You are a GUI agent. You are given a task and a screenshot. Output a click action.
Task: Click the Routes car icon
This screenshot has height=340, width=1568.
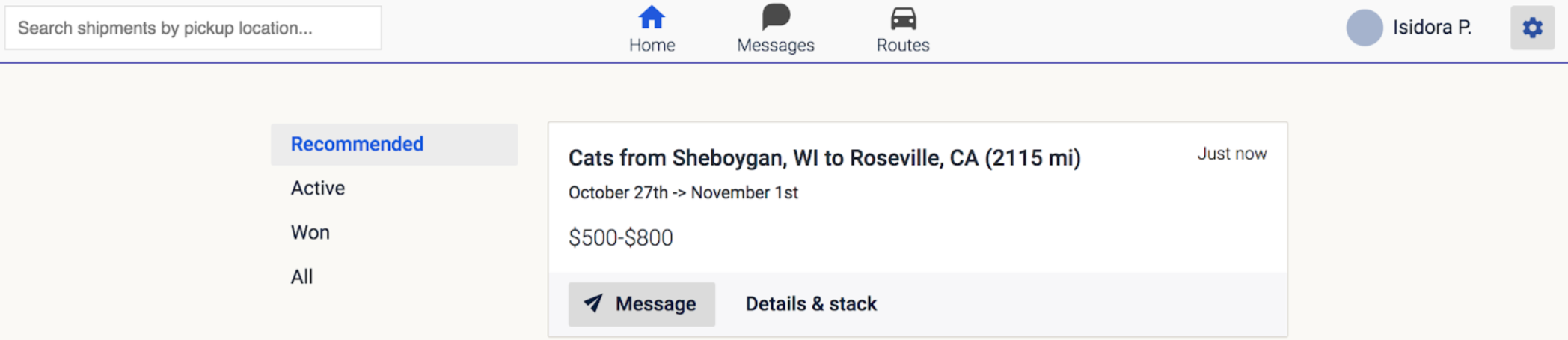(x=903, y=18)
